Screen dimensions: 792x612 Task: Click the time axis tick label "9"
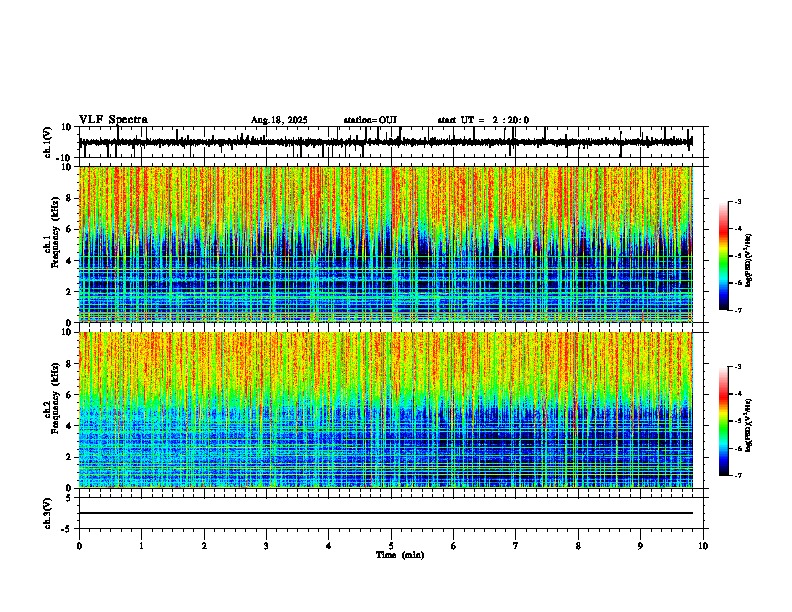(x=640, y=546)
